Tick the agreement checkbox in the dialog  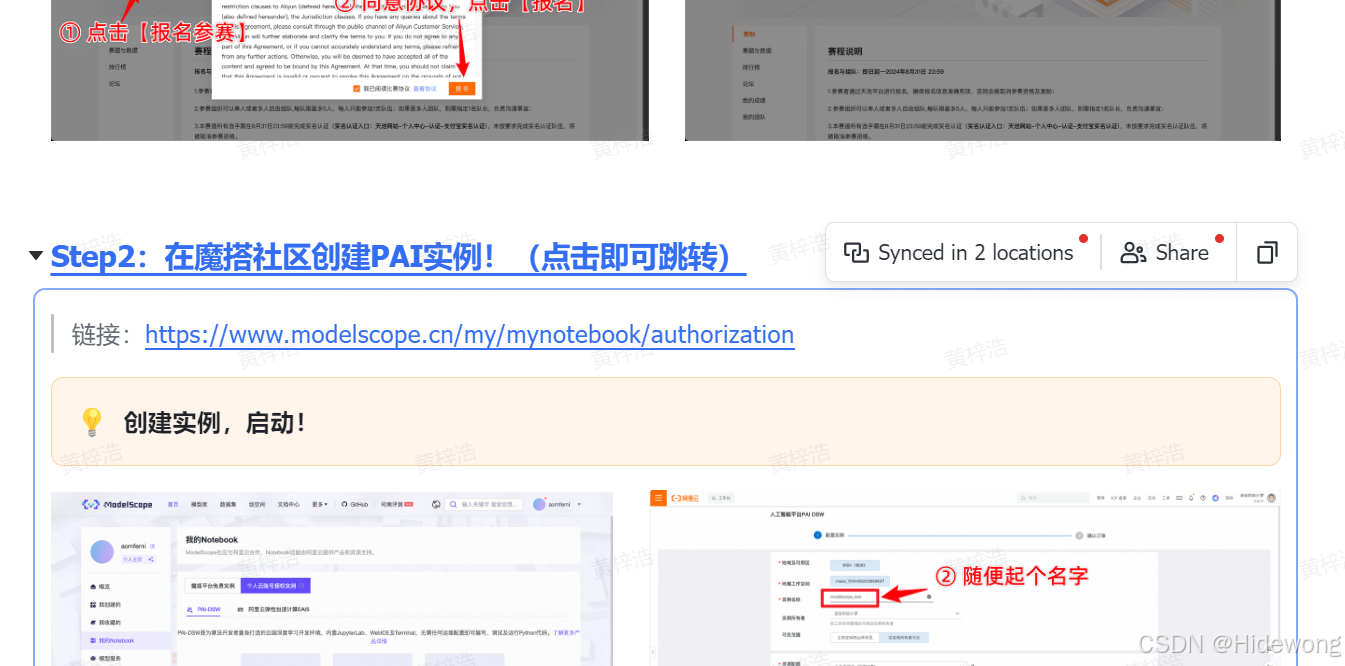coord(357,88)
